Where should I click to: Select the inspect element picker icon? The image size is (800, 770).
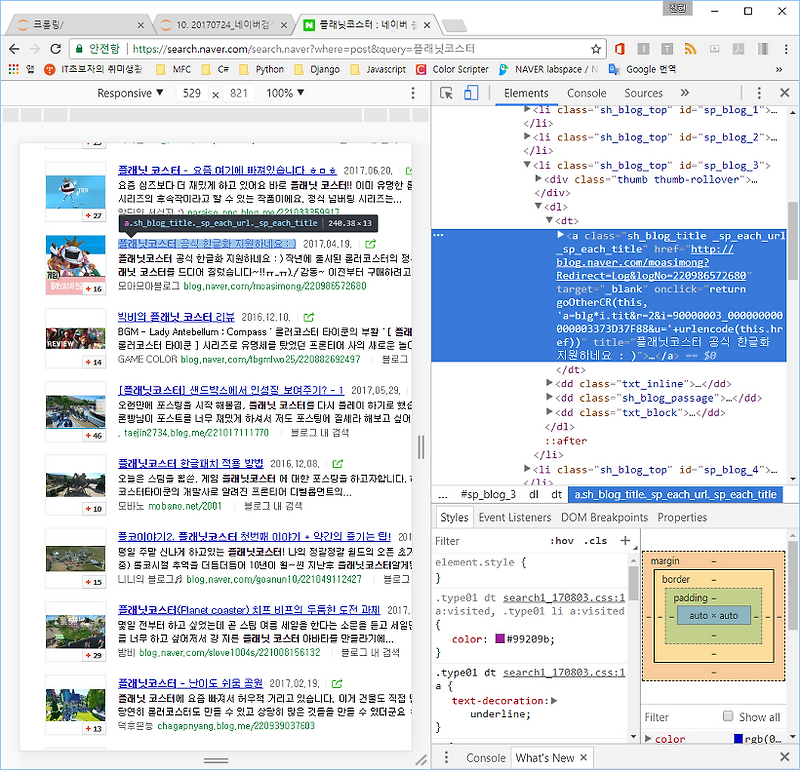(x=446, y=93)
